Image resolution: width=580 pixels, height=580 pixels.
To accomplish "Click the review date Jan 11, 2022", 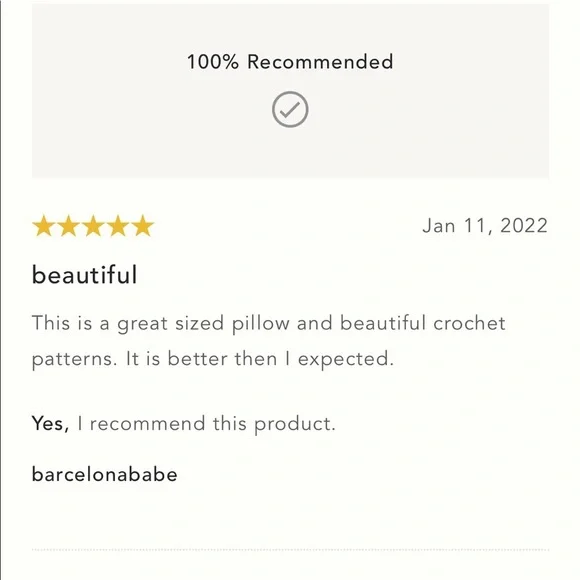I will (485, 226).
